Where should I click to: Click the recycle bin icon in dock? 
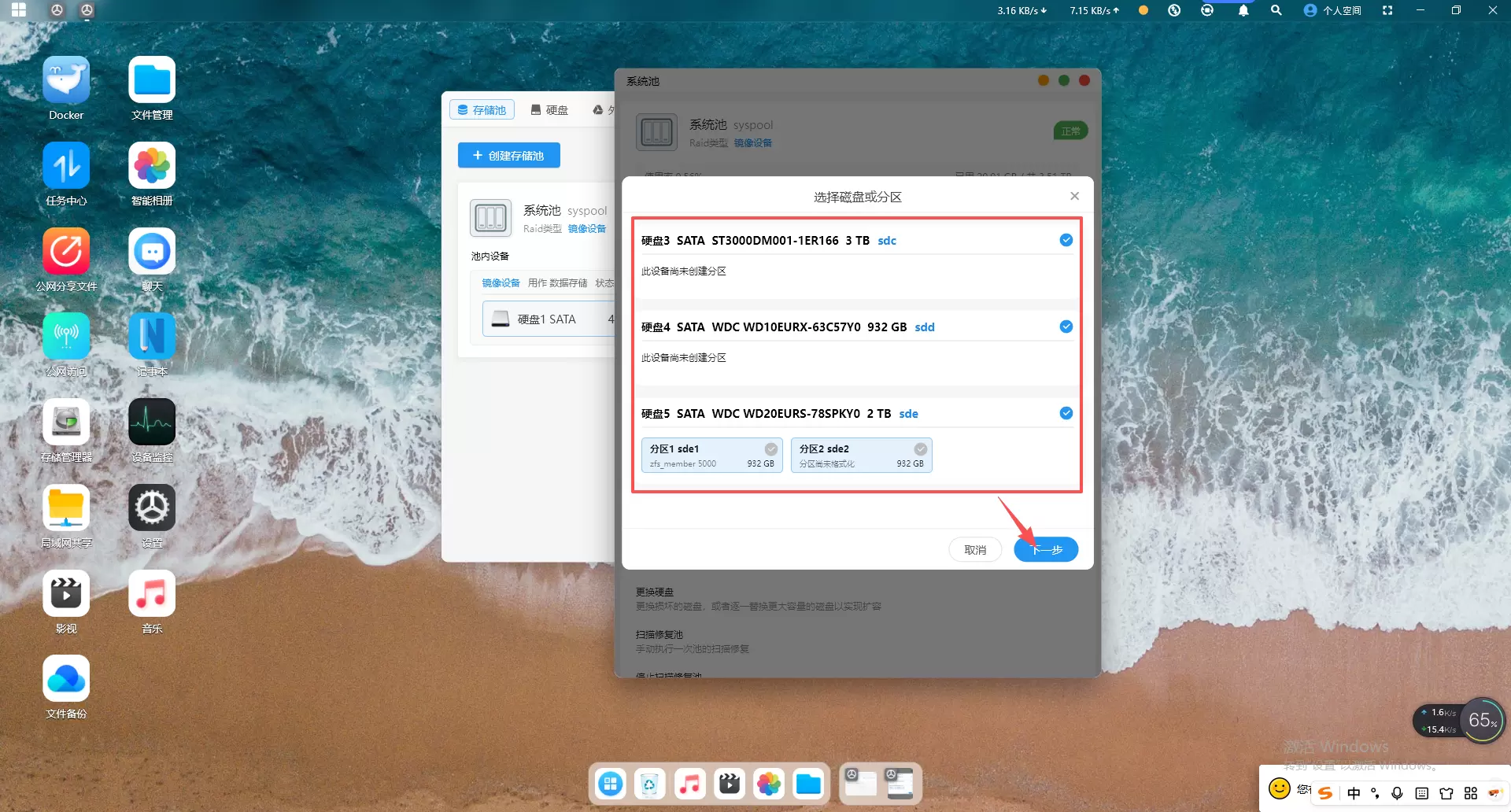[649, 784]
